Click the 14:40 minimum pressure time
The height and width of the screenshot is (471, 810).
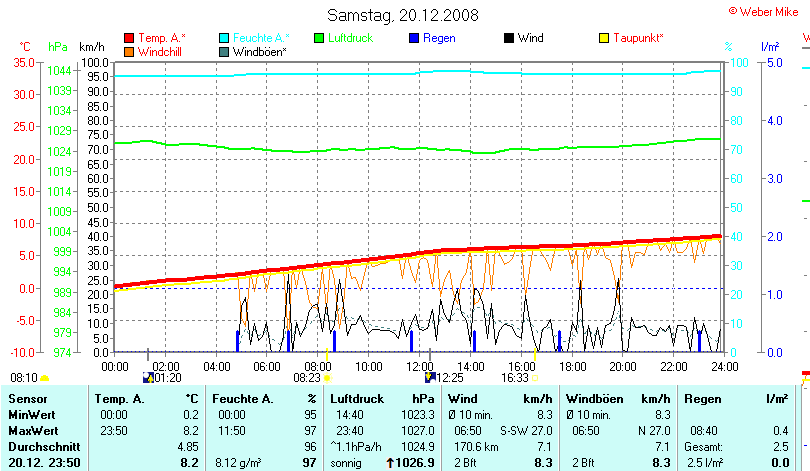(350, 415)
